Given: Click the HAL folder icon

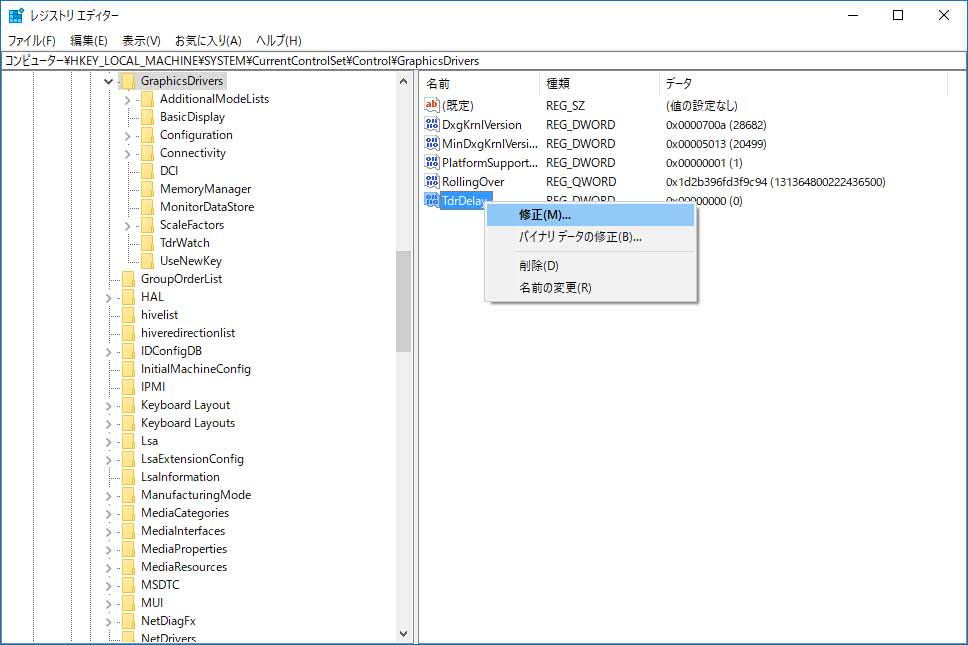Looking at the screenshot, I should point(128,297).
